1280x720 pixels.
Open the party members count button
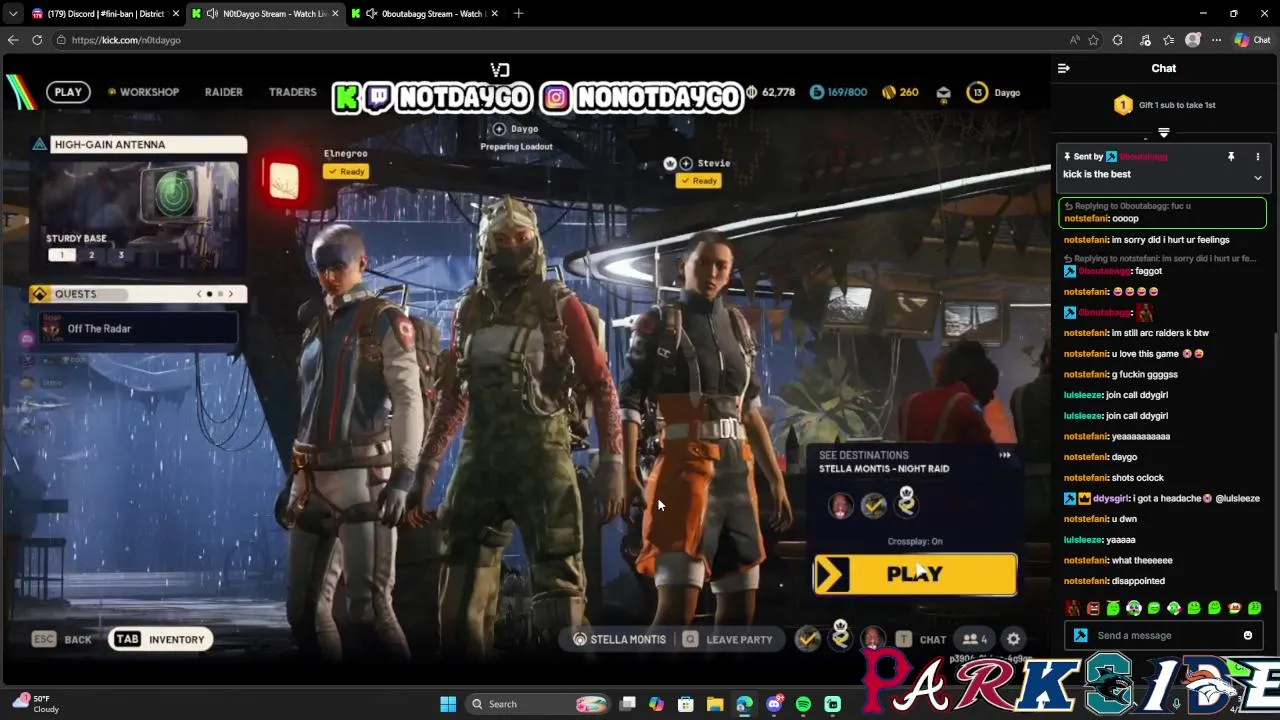pyautogui.click(x=974, y=639)
